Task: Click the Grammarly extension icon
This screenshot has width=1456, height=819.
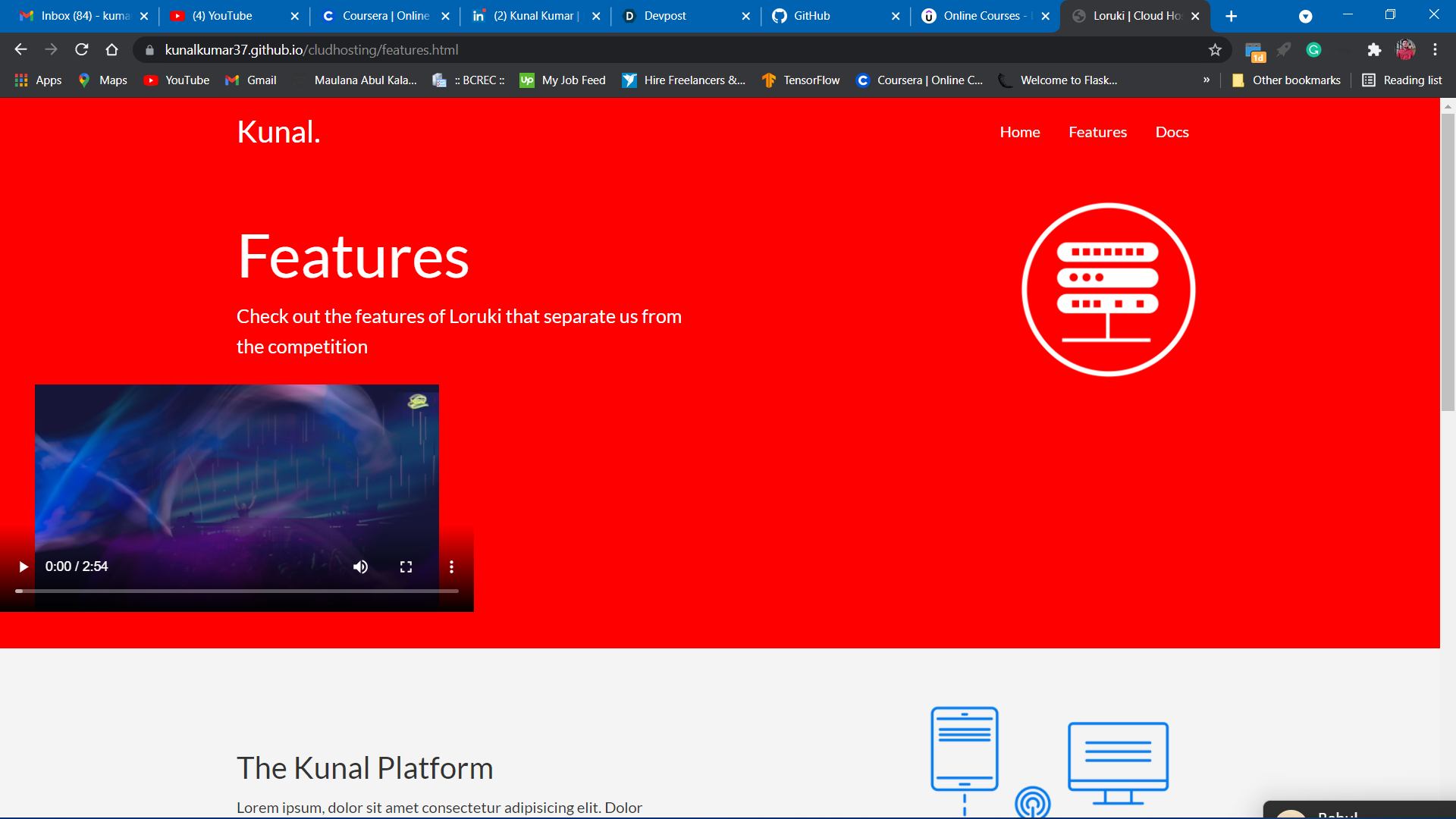Action: coord(1313,50)
